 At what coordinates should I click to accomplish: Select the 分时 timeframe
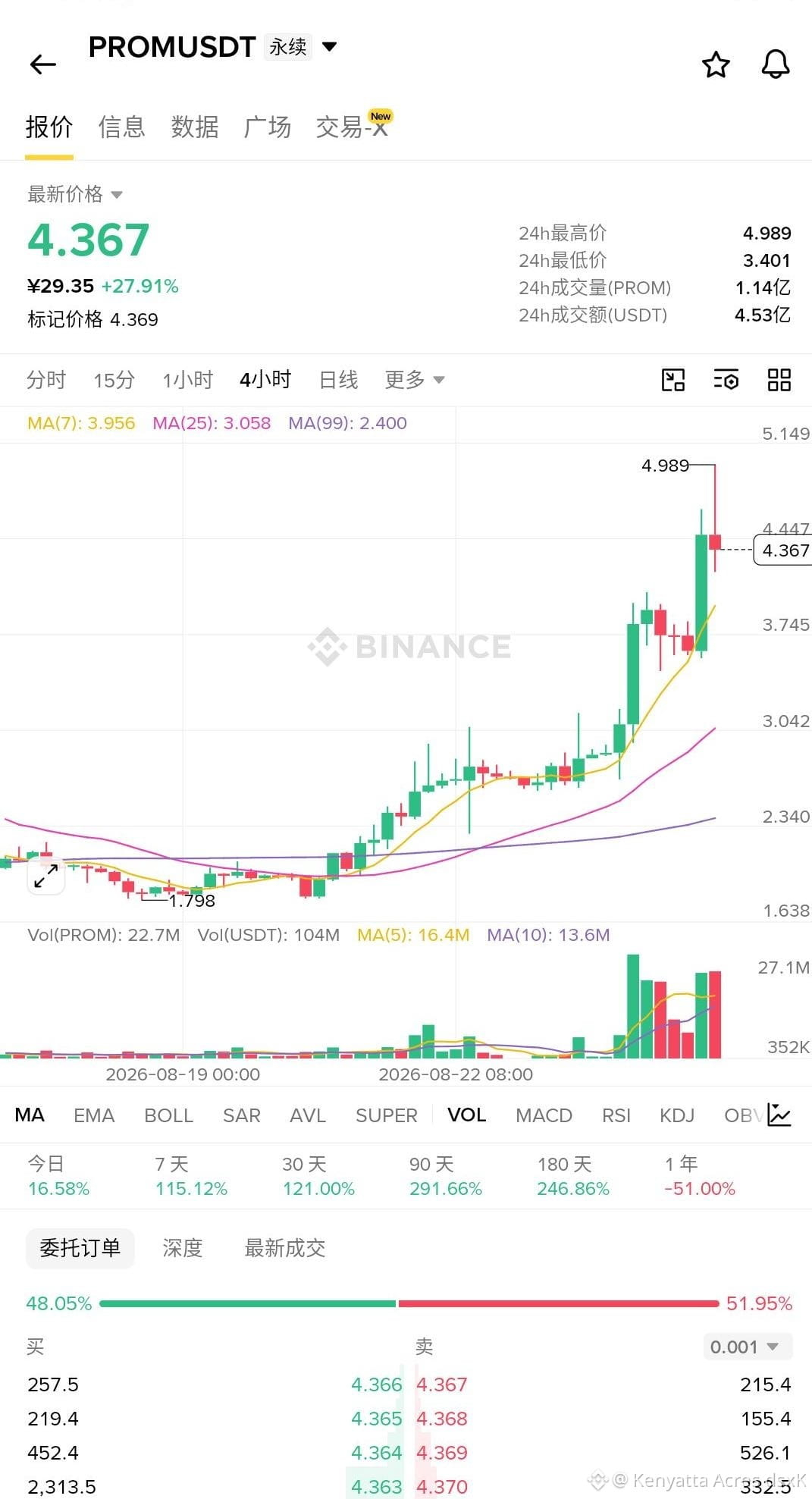[46, 379]
